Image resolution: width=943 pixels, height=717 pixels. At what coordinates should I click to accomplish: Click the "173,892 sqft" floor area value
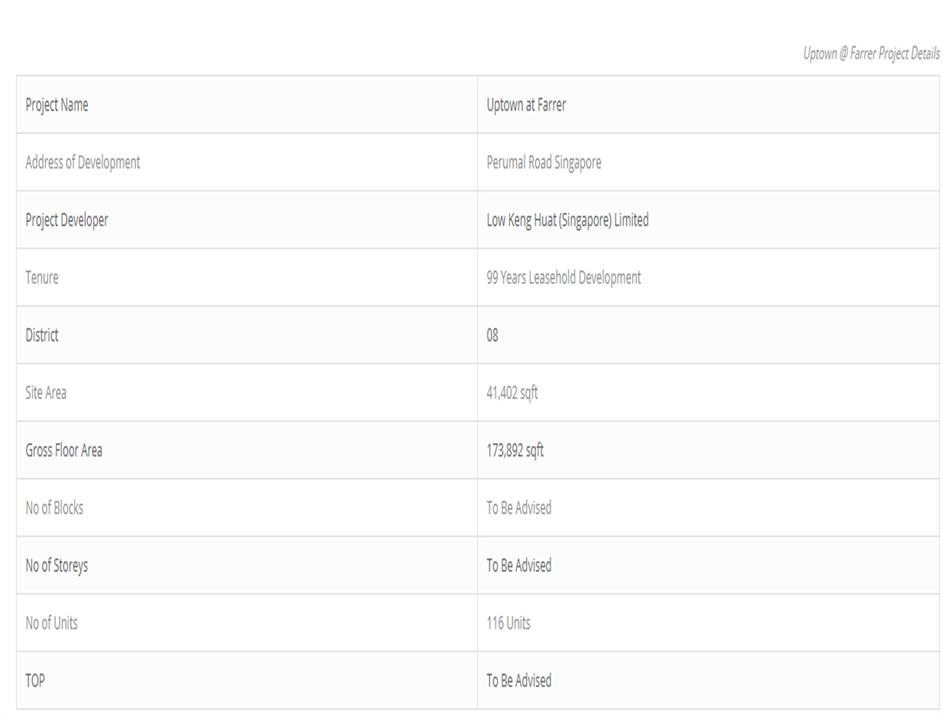point(515,450)
